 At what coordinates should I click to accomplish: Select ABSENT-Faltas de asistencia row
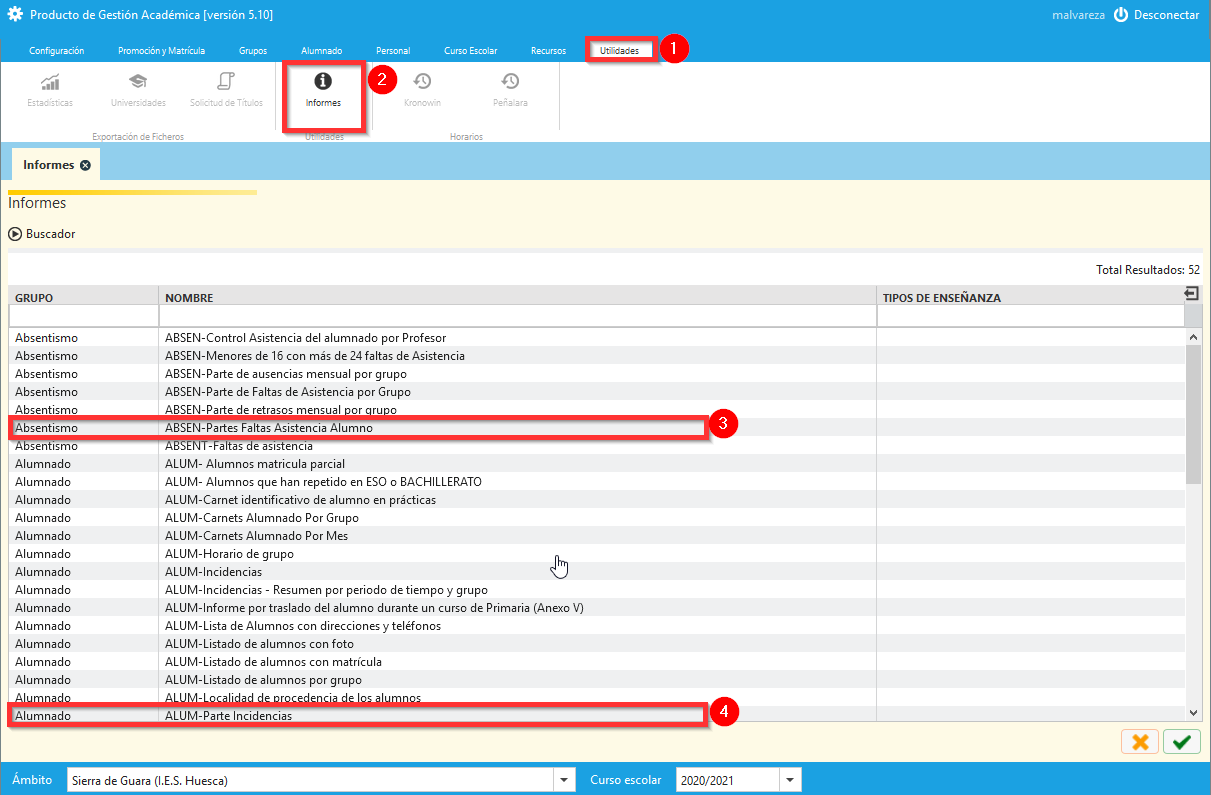coord(596,446)
